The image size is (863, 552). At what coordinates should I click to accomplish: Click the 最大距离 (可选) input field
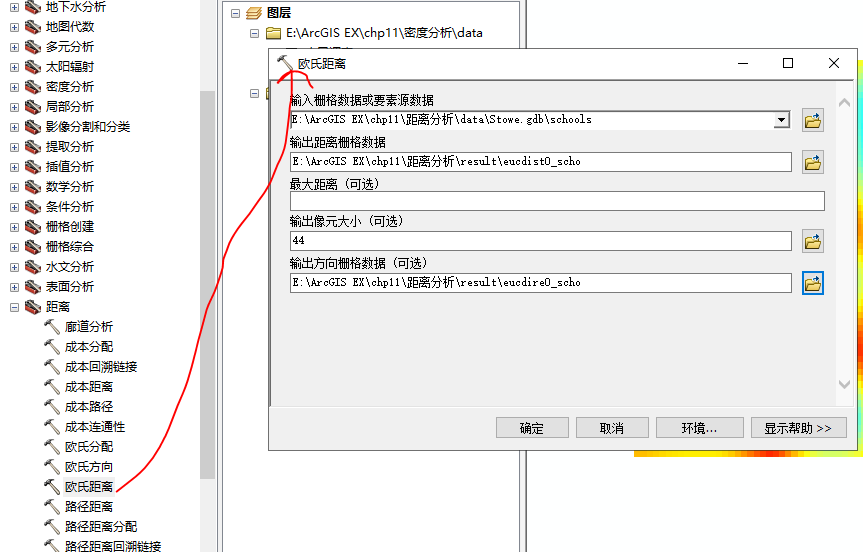[x=557, y=201]
